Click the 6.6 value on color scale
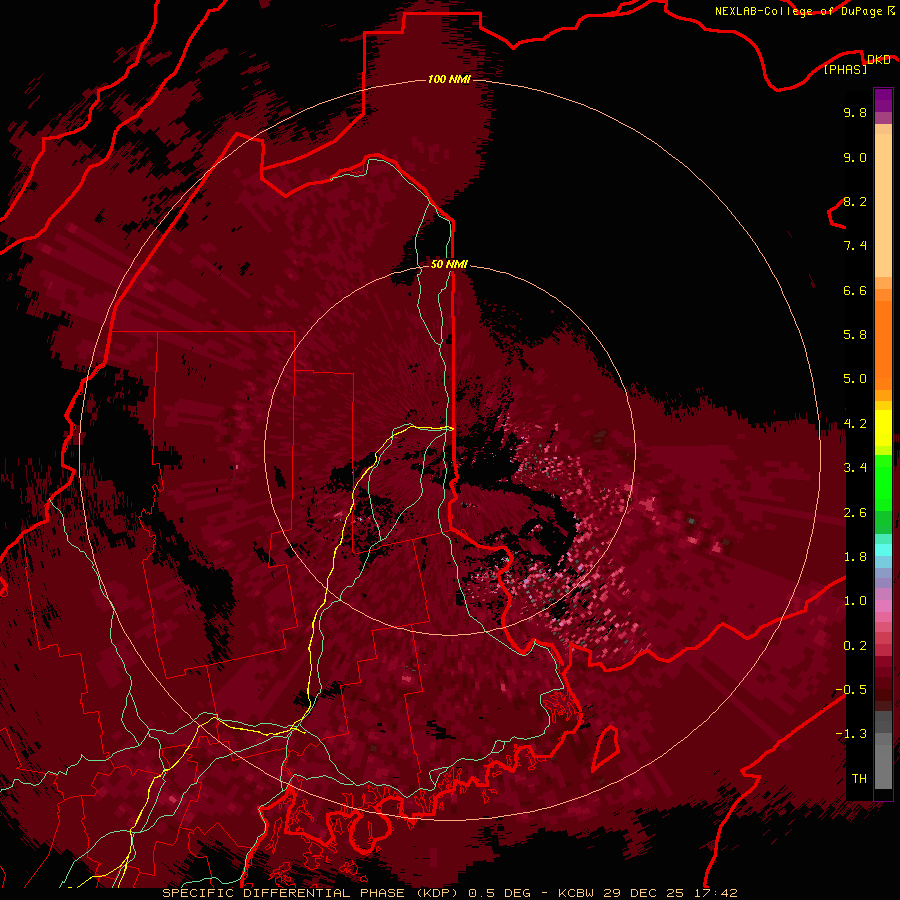The image size is (900, 900). [855, 291]
